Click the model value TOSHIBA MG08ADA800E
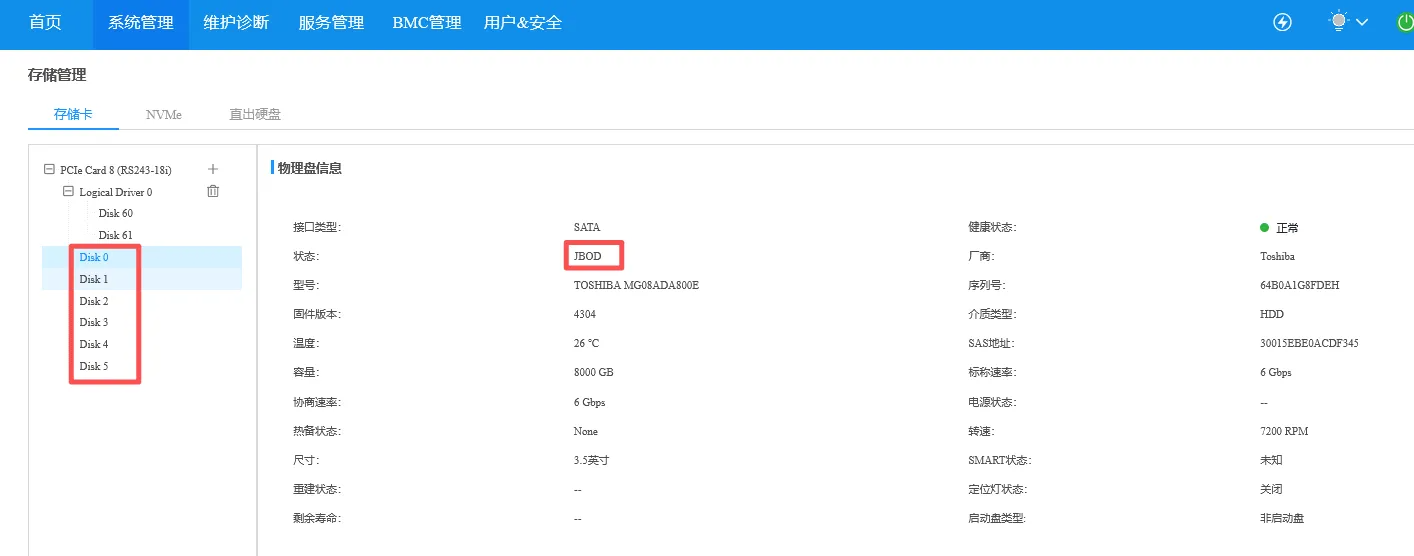Viewport: 1414px width, 556px height. pyautogui.click(x=636, y=285)
